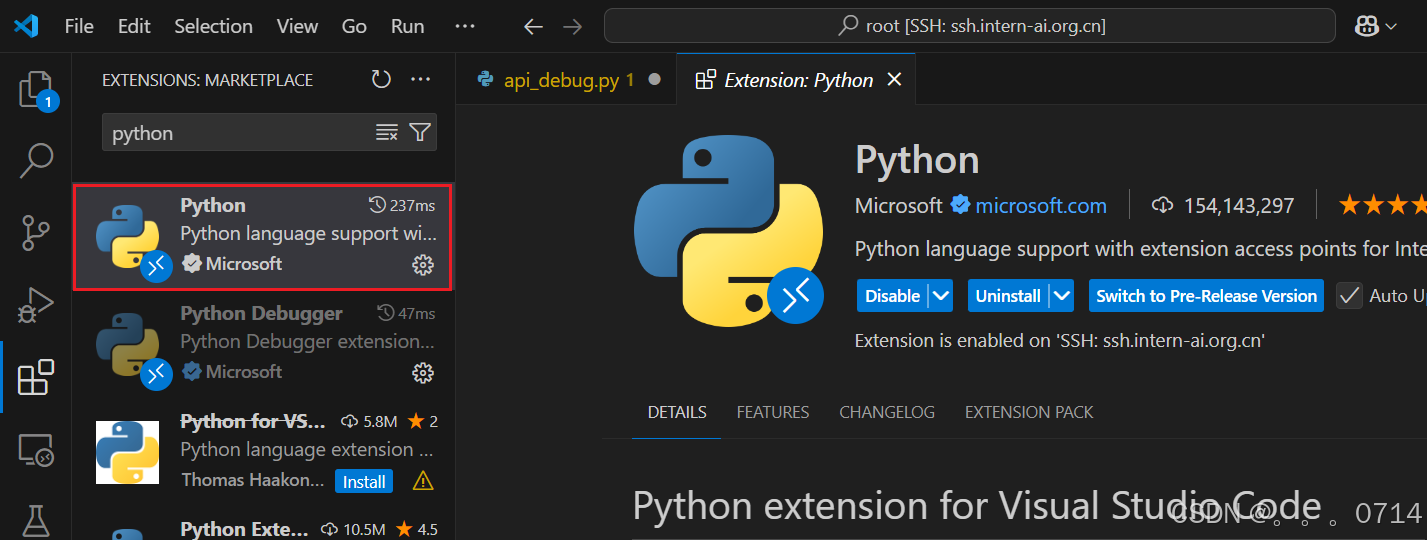This screenshot has width=1427, height=540.
Task: Click Switch to Pre-Release Version button
Action: click(1206, 296)
